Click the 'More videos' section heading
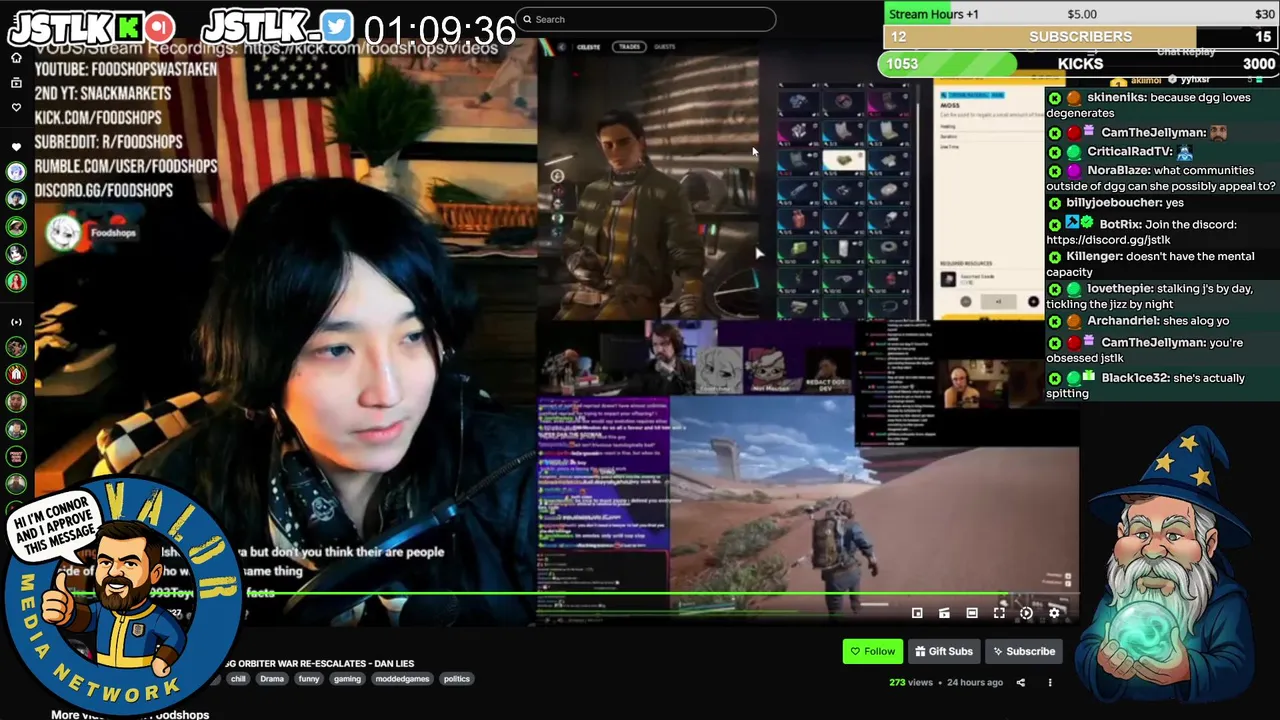1280x720 pixels. pos(130,714)
